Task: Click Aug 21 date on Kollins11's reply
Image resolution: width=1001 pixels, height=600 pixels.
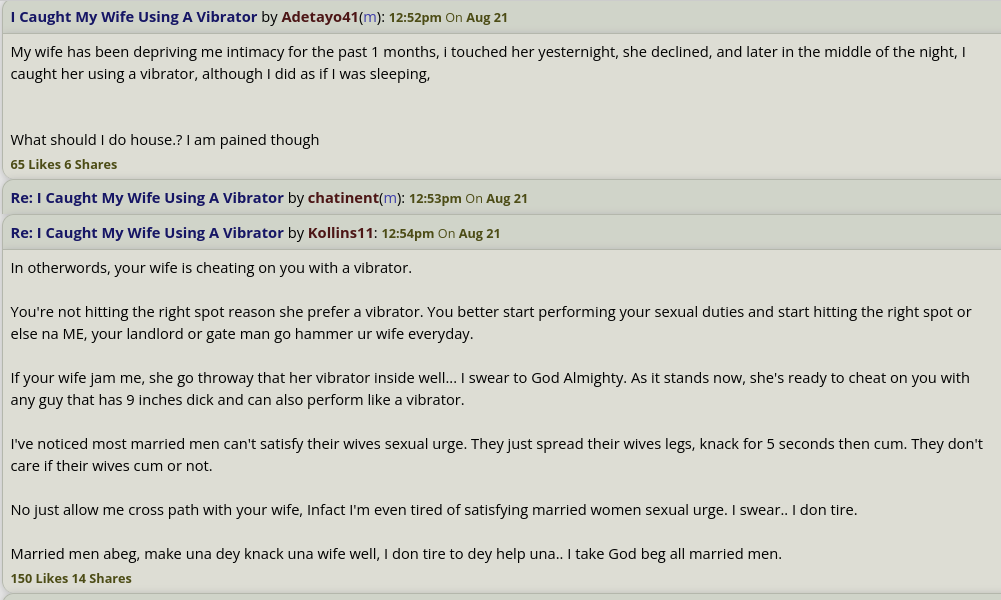Action: (x=479, y=234)
